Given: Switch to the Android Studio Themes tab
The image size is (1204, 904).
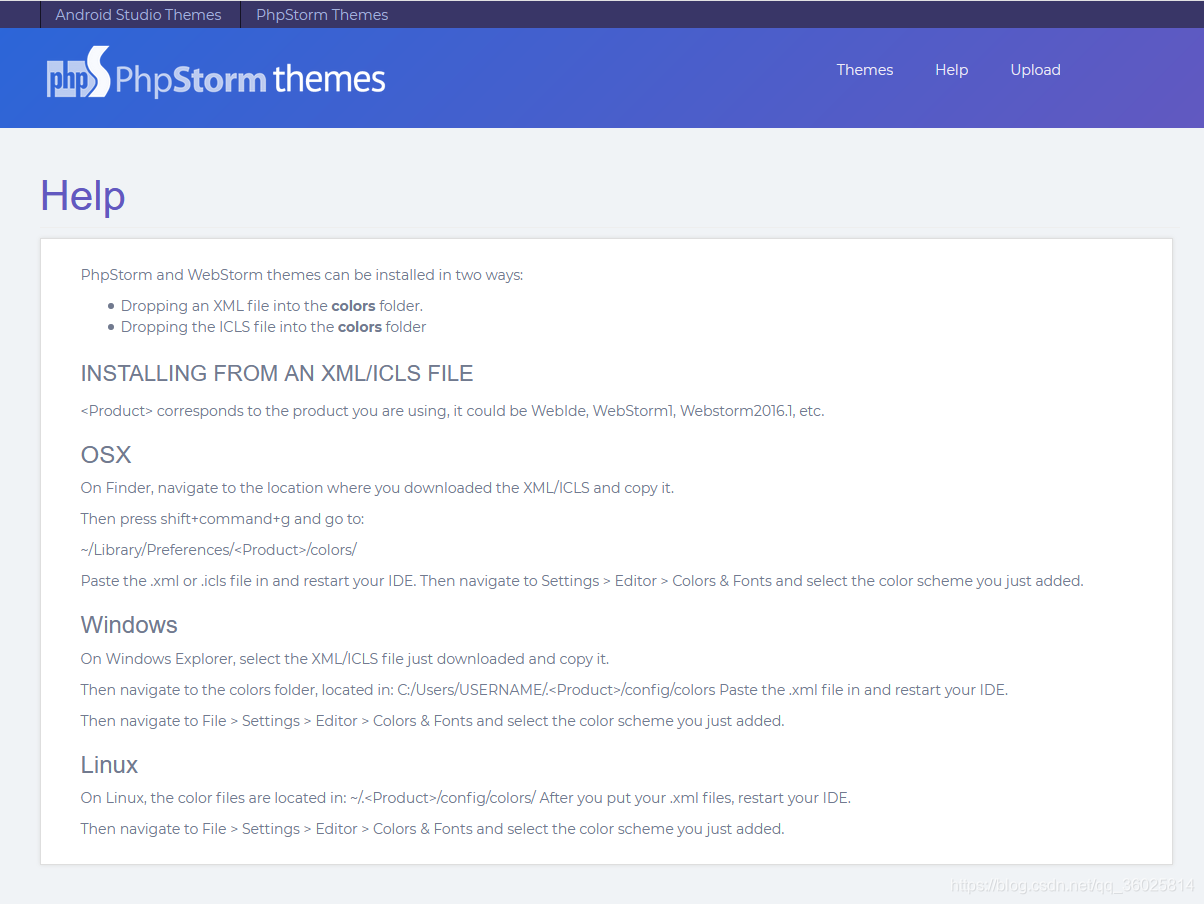Looking at the screenshot, I should (138, 14).
